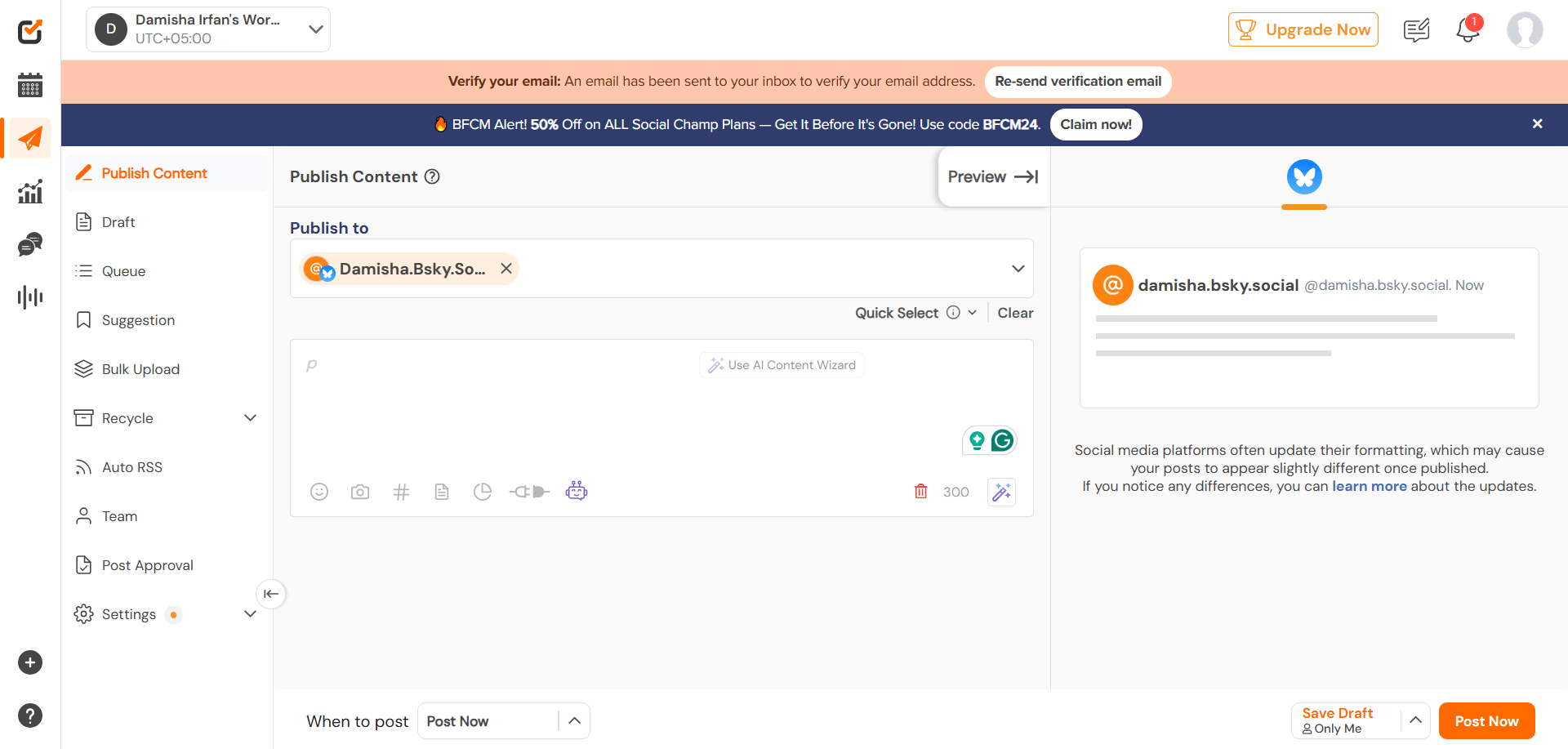Remove Damisha.Bsky.So... account chip
1568x749 pixels.
click(506, 269)
